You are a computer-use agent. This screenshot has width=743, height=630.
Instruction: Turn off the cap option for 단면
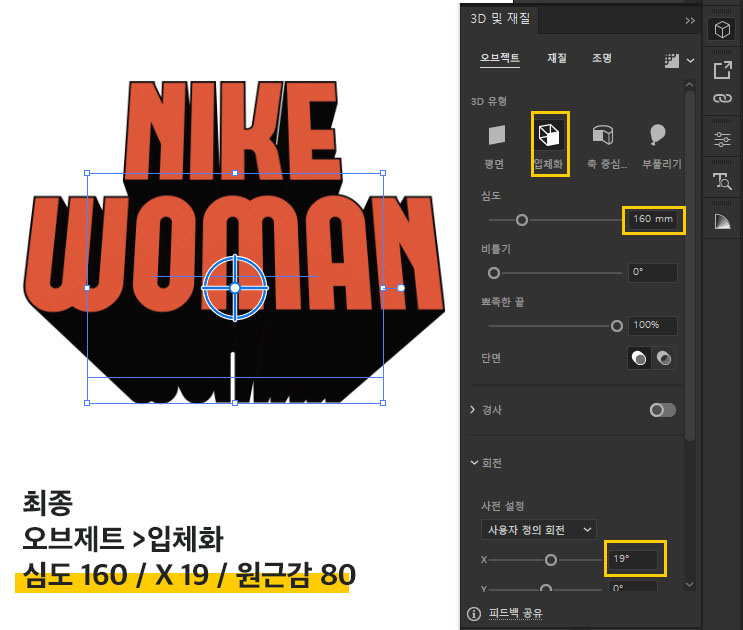(x=663, y=358)
